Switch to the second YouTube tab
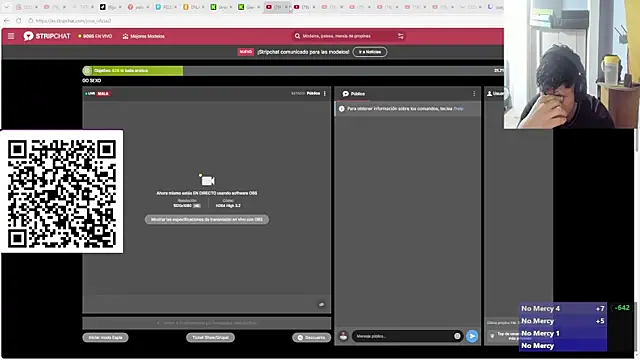Screen dimensions: 640x360 pyautogui.click(x=304, y=7)
